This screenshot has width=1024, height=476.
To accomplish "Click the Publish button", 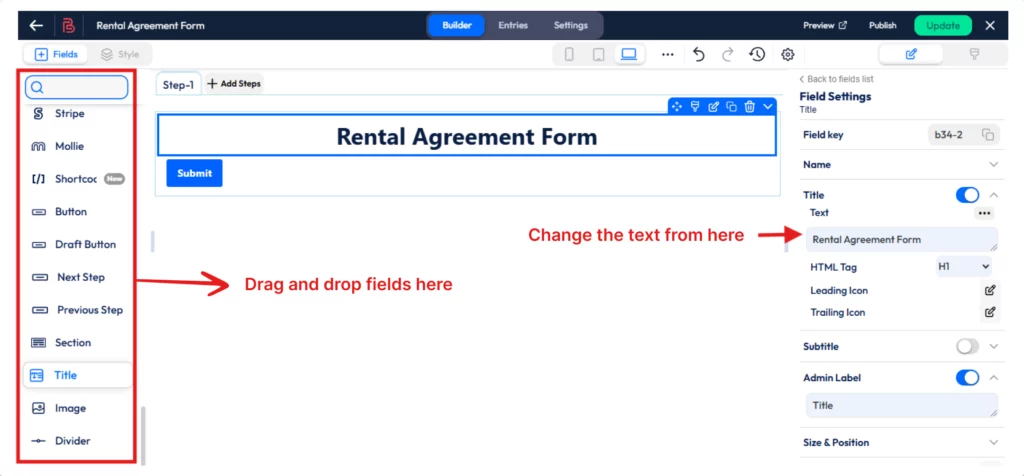I will [x=882, y=25].
